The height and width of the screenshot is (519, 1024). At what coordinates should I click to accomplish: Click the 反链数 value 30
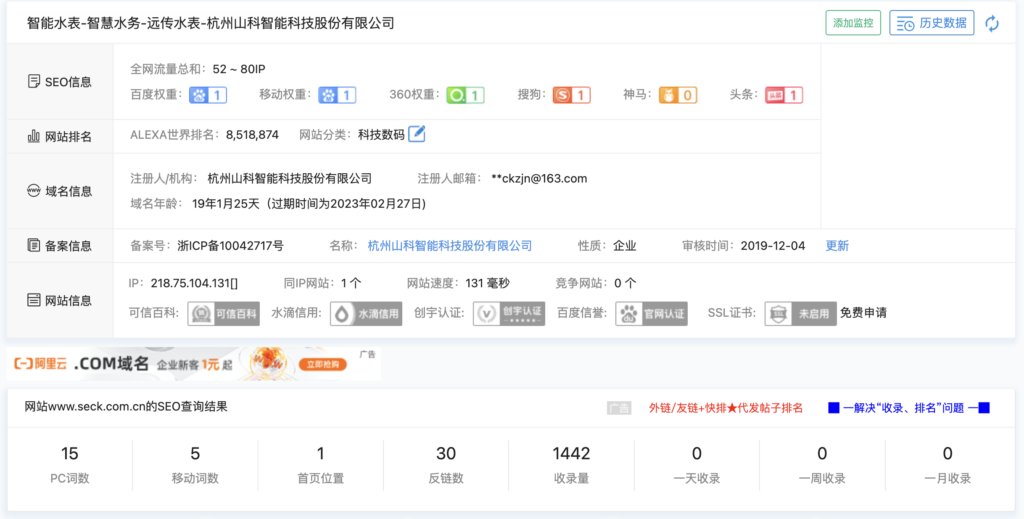tap(446, 453)
